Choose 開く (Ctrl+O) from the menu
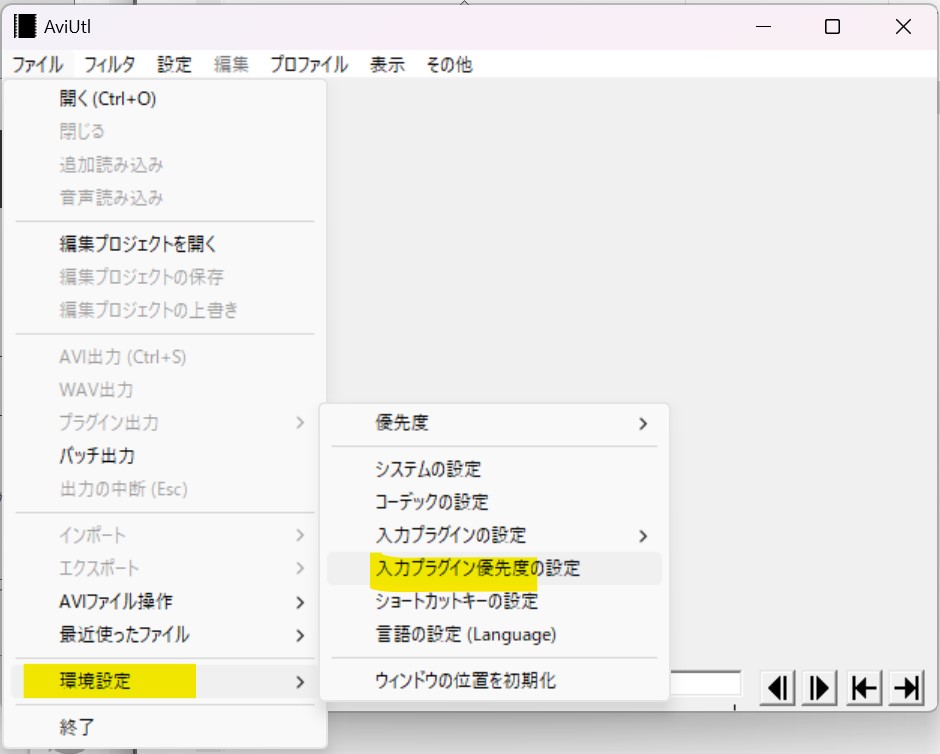940x754 pixels. coord(165,98)
